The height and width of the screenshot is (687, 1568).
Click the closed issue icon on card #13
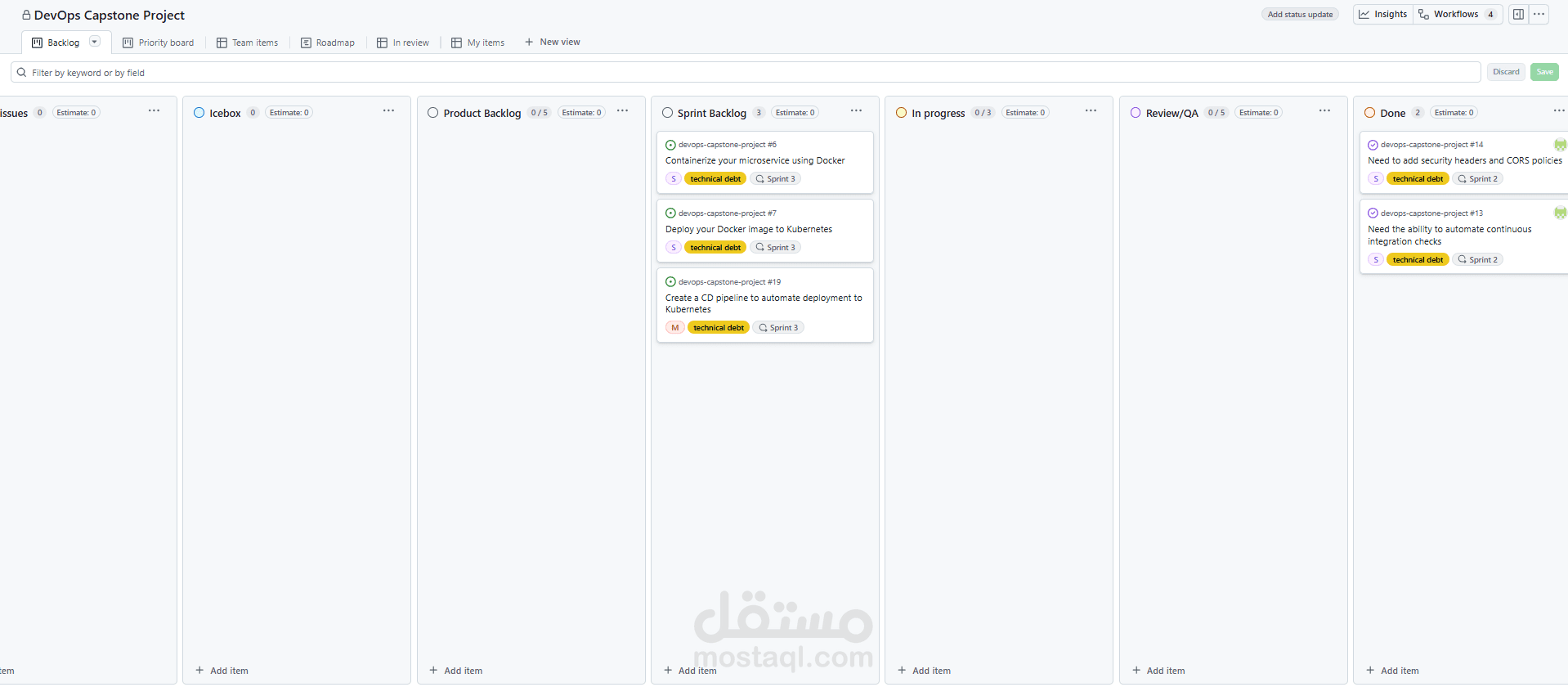1373,213
